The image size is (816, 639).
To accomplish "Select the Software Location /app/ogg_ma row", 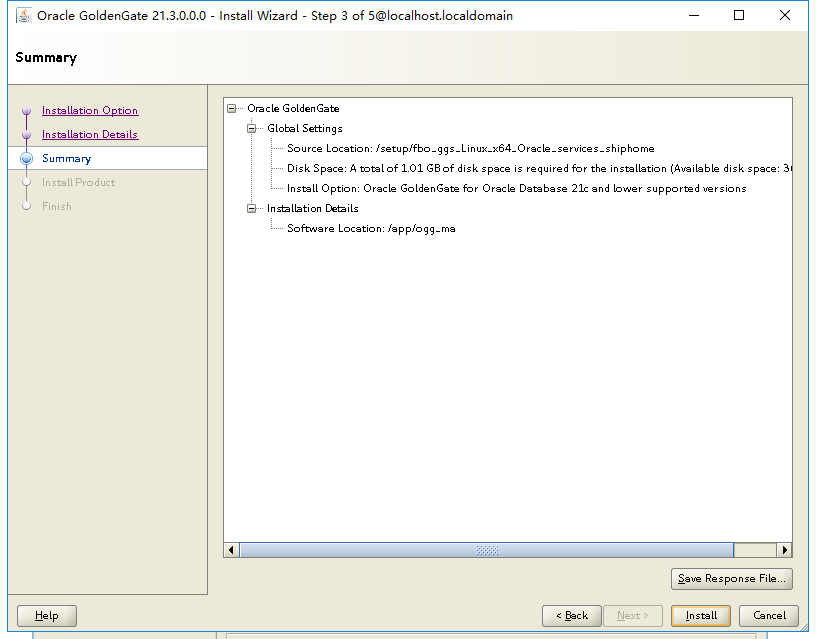I will (371, 228).
